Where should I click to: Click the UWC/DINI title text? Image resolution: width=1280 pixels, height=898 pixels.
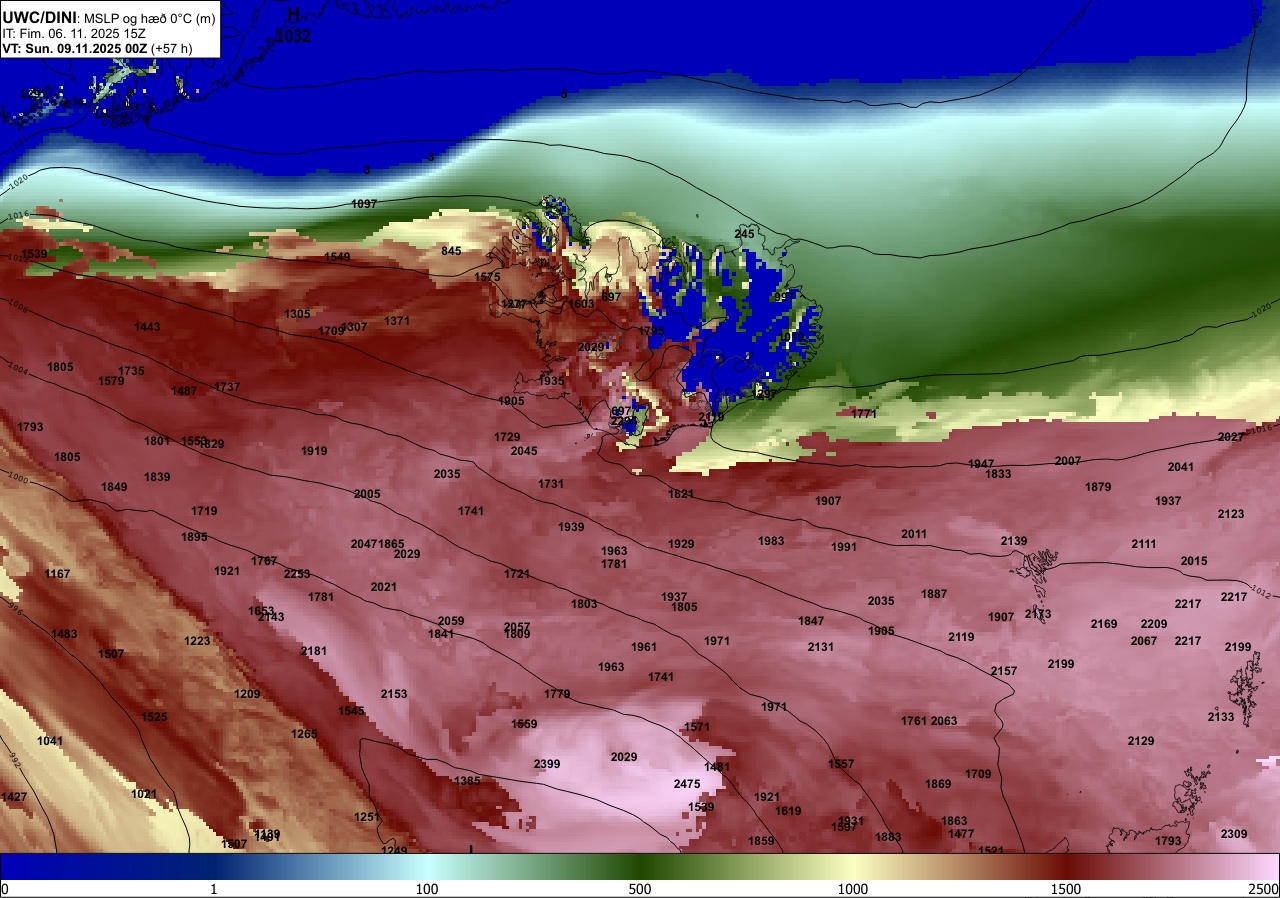pos(39,17)
